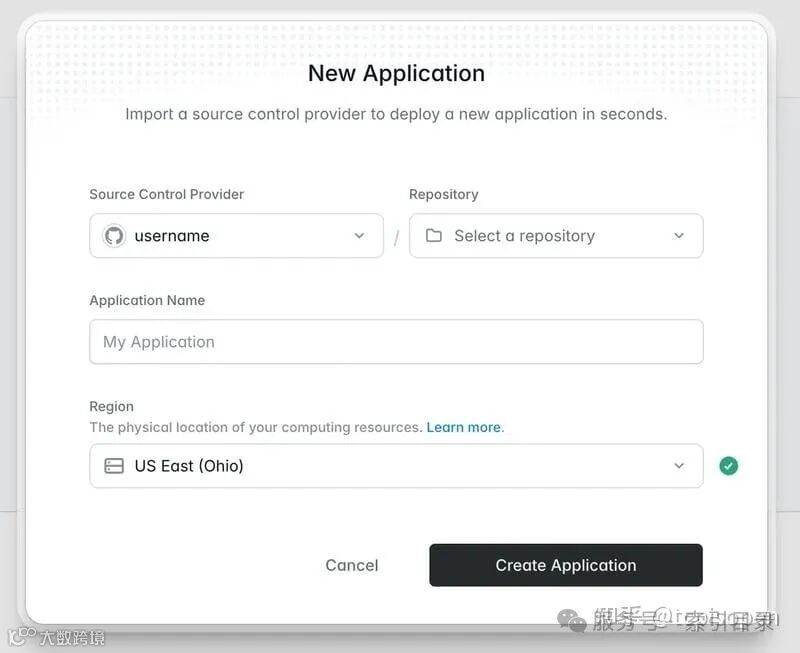Screen dimensions: 800x653
Task: Expand the Region dropdown chevron
Action: click(x=679, y=466)
